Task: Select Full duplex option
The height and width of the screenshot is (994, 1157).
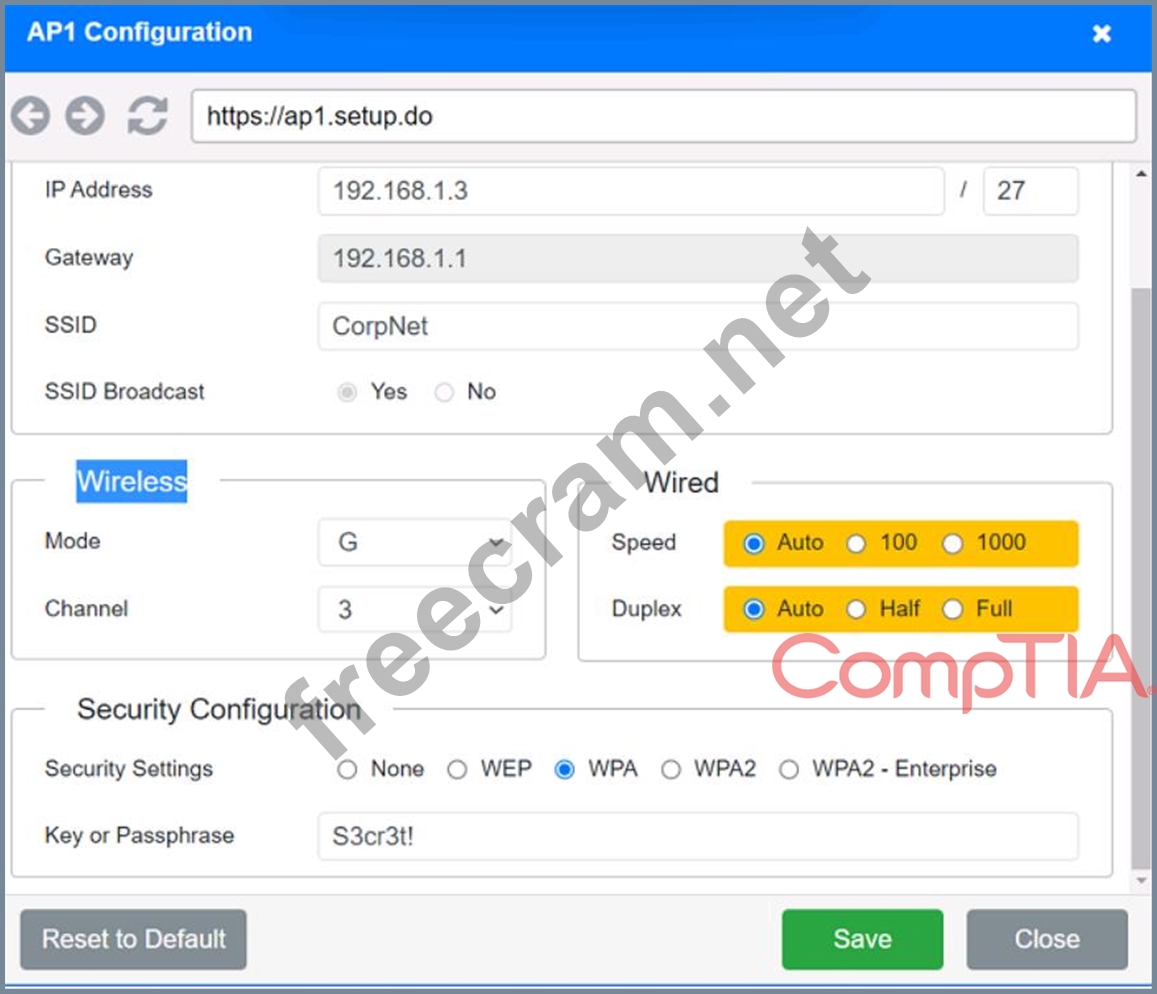Action: pyautogui.click(x=953, y=609)
